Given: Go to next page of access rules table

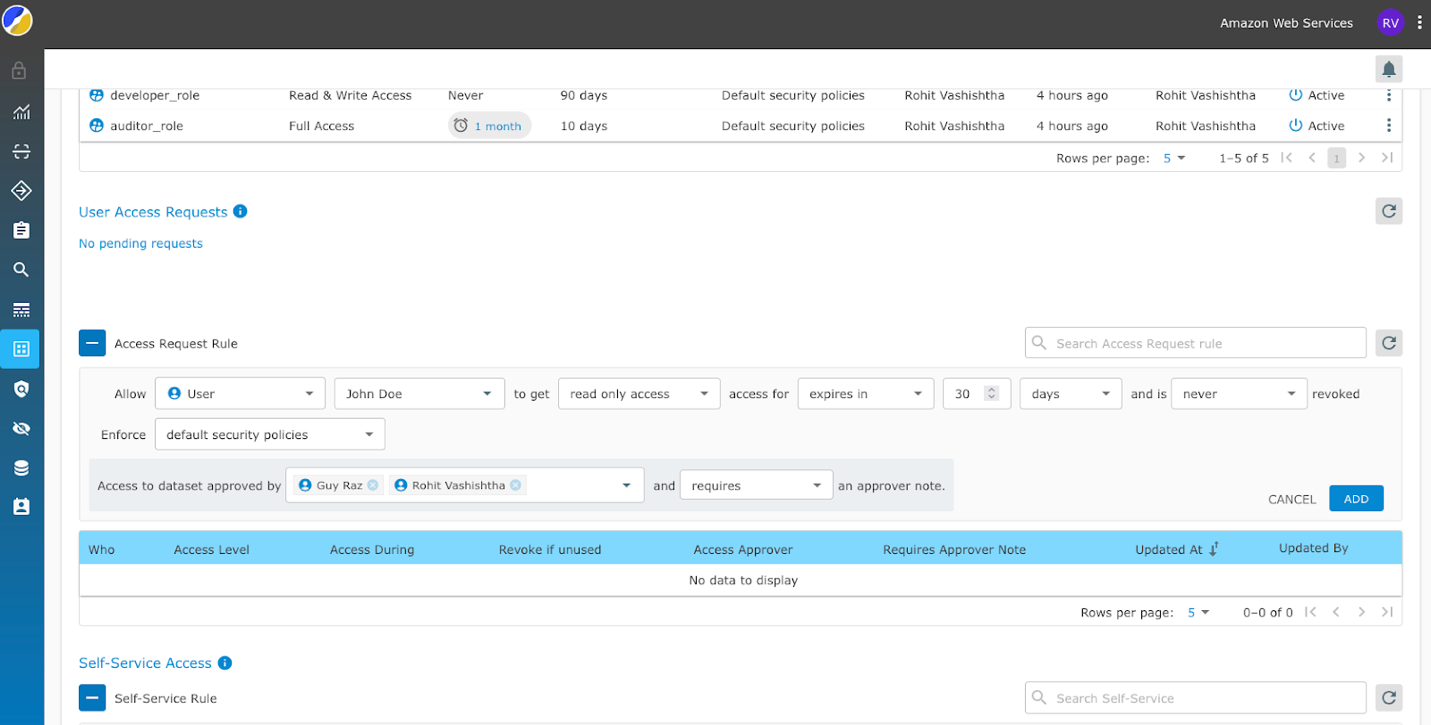Looking at the screenshot, I should tap(1361, 612).
